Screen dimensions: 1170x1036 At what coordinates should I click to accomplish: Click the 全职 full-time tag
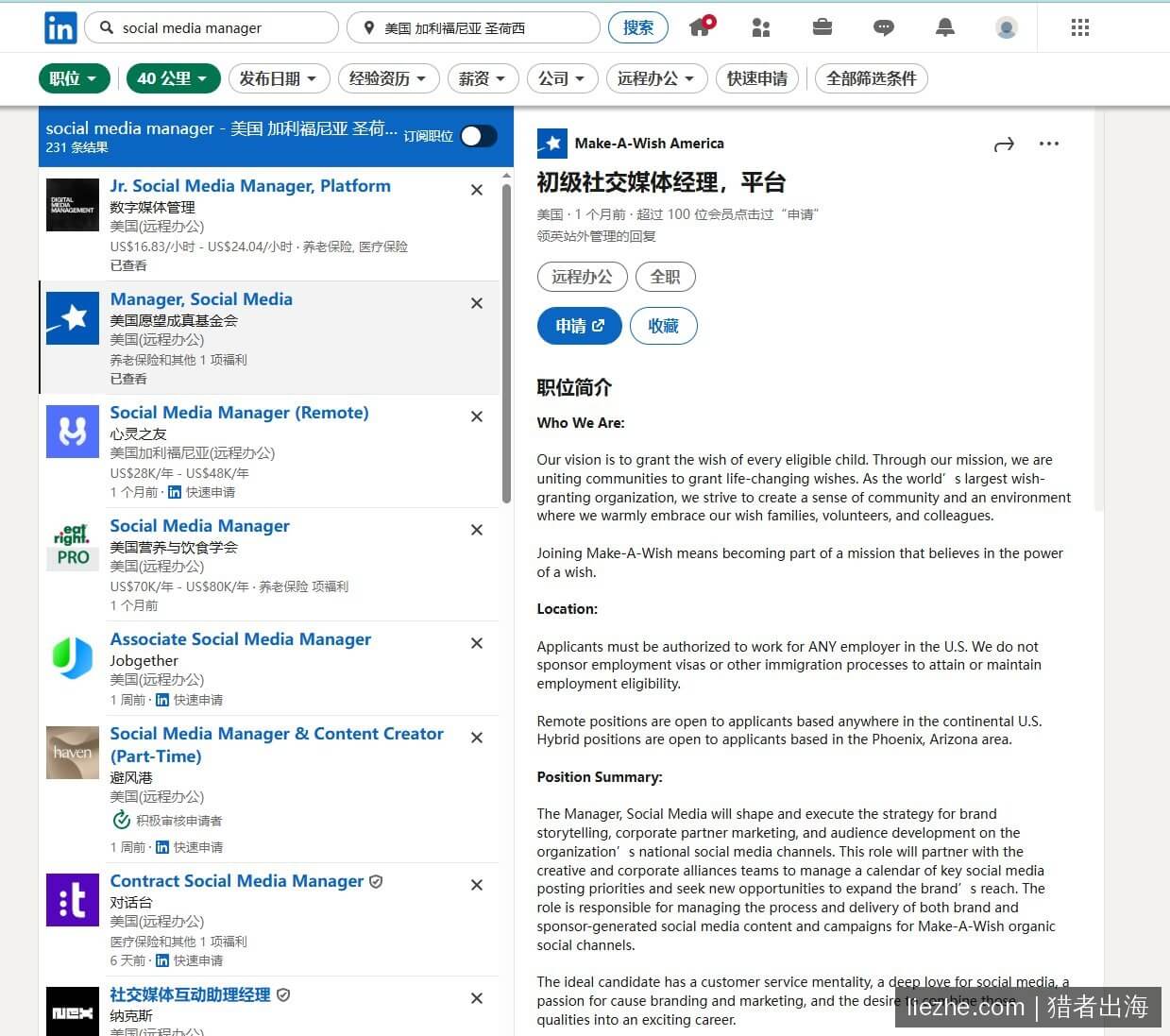pyautogui.click(x=665, y=277)
